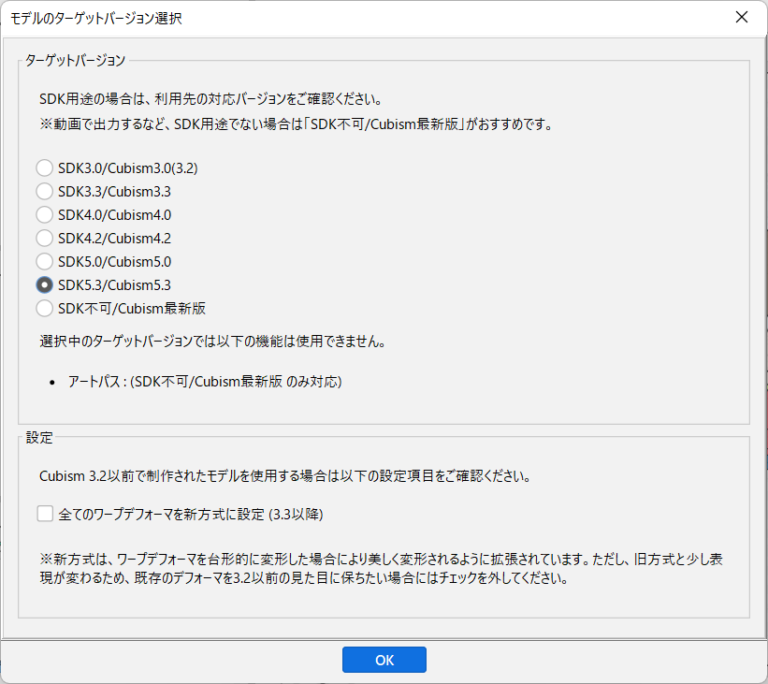
Task: Click the (3.3以降) text beside the checkbox
Action: [296, 514]
